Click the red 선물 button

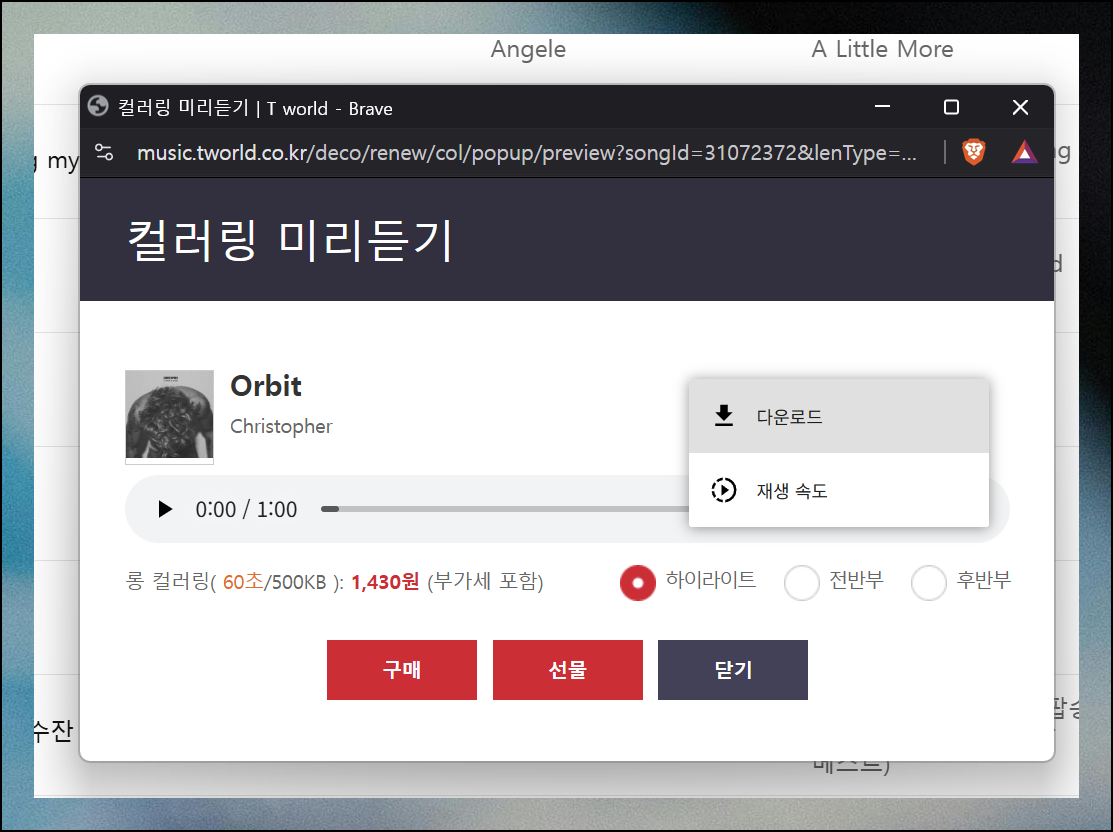point(568,669)
